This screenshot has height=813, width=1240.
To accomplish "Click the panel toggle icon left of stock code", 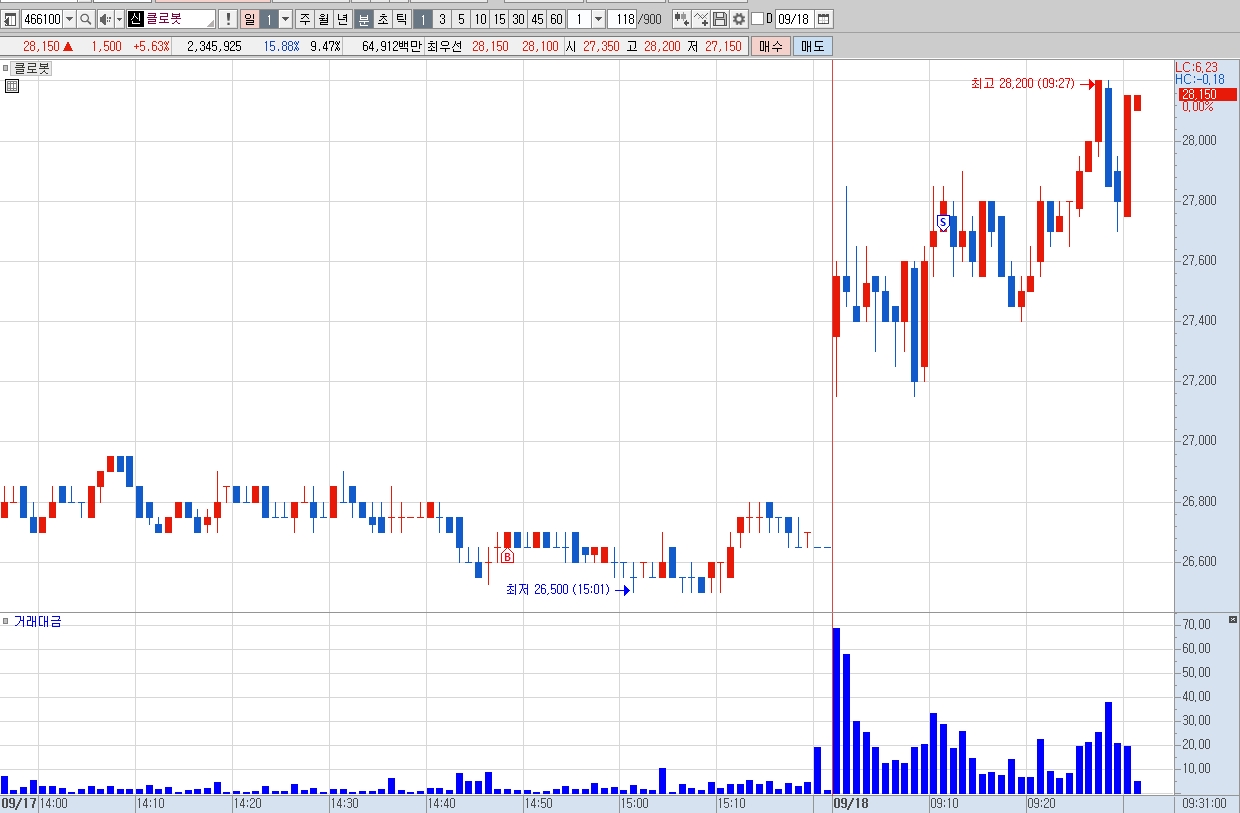I will coord(10,19).
